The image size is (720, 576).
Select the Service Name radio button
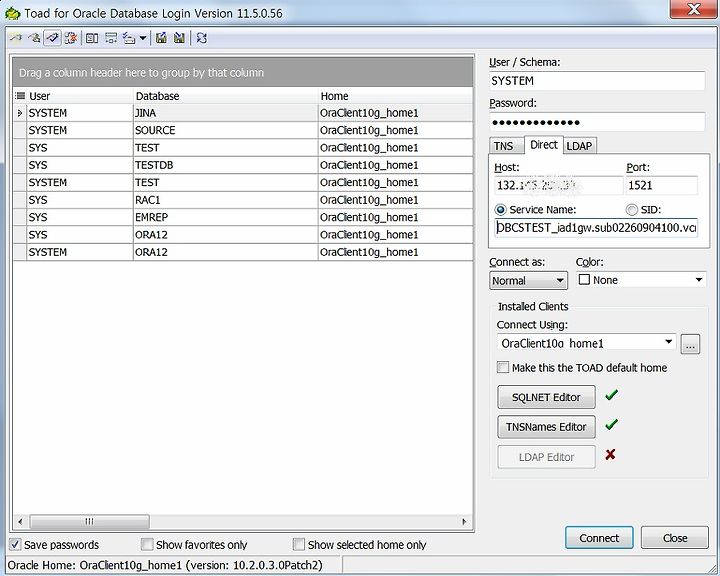[x=501, y=210]
